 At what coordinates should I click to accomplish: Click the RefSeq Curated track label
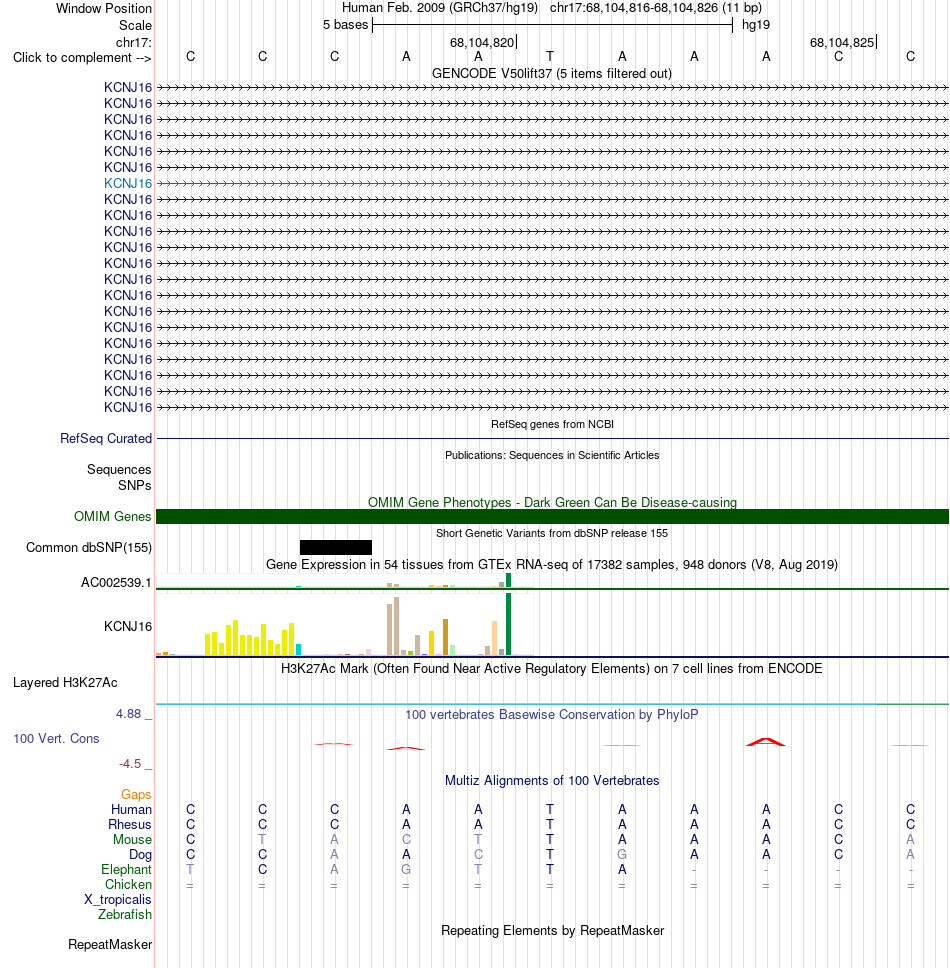coord(106,438)
